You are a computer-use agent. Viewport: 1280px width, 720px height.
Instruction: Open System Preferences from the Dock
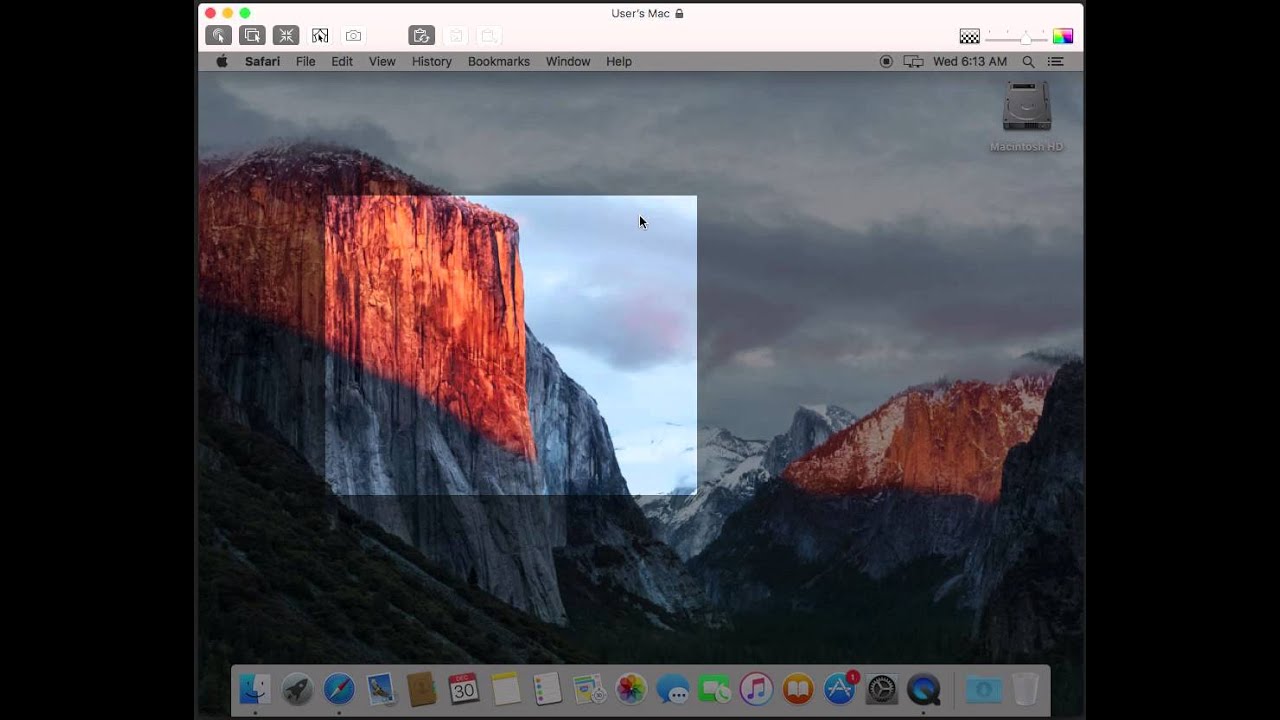click(x=881, y=689)
